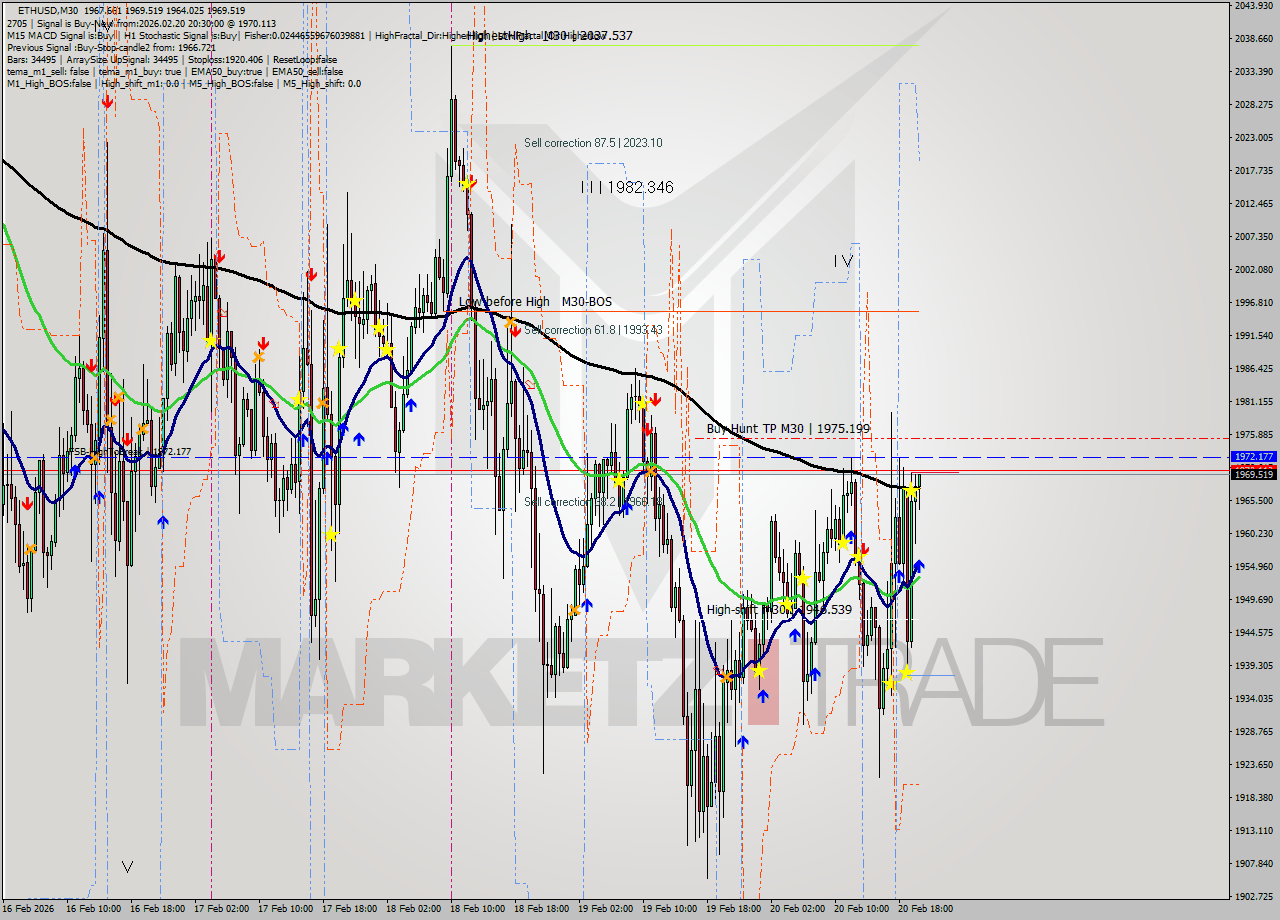The height and width of the screenshot is (920, 1280).
Task: Click the blue 1972.177 price tag
Action: tap(1253, 456)
